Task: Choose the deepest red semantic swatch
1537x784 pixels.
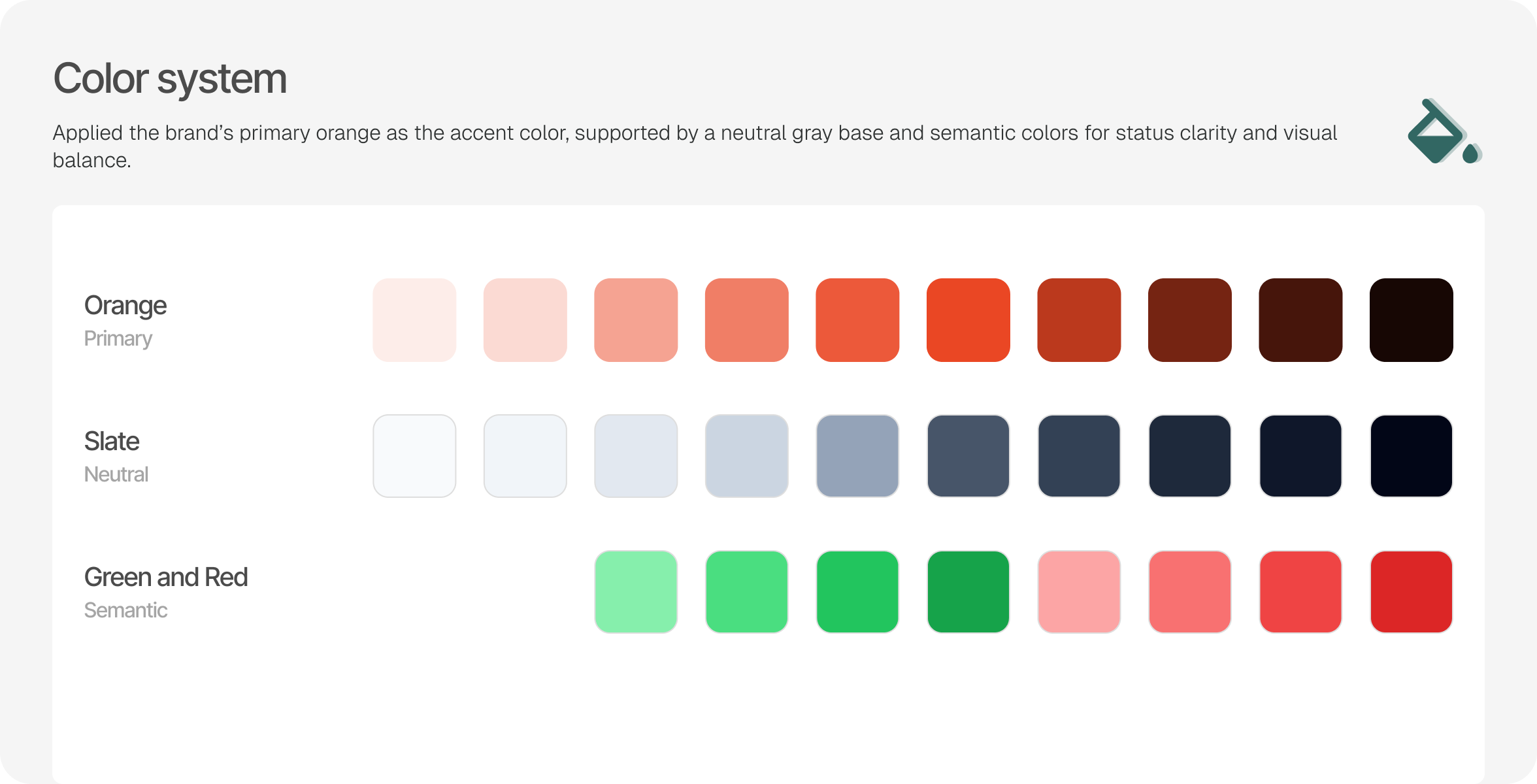Action: tap(1412, 592)
